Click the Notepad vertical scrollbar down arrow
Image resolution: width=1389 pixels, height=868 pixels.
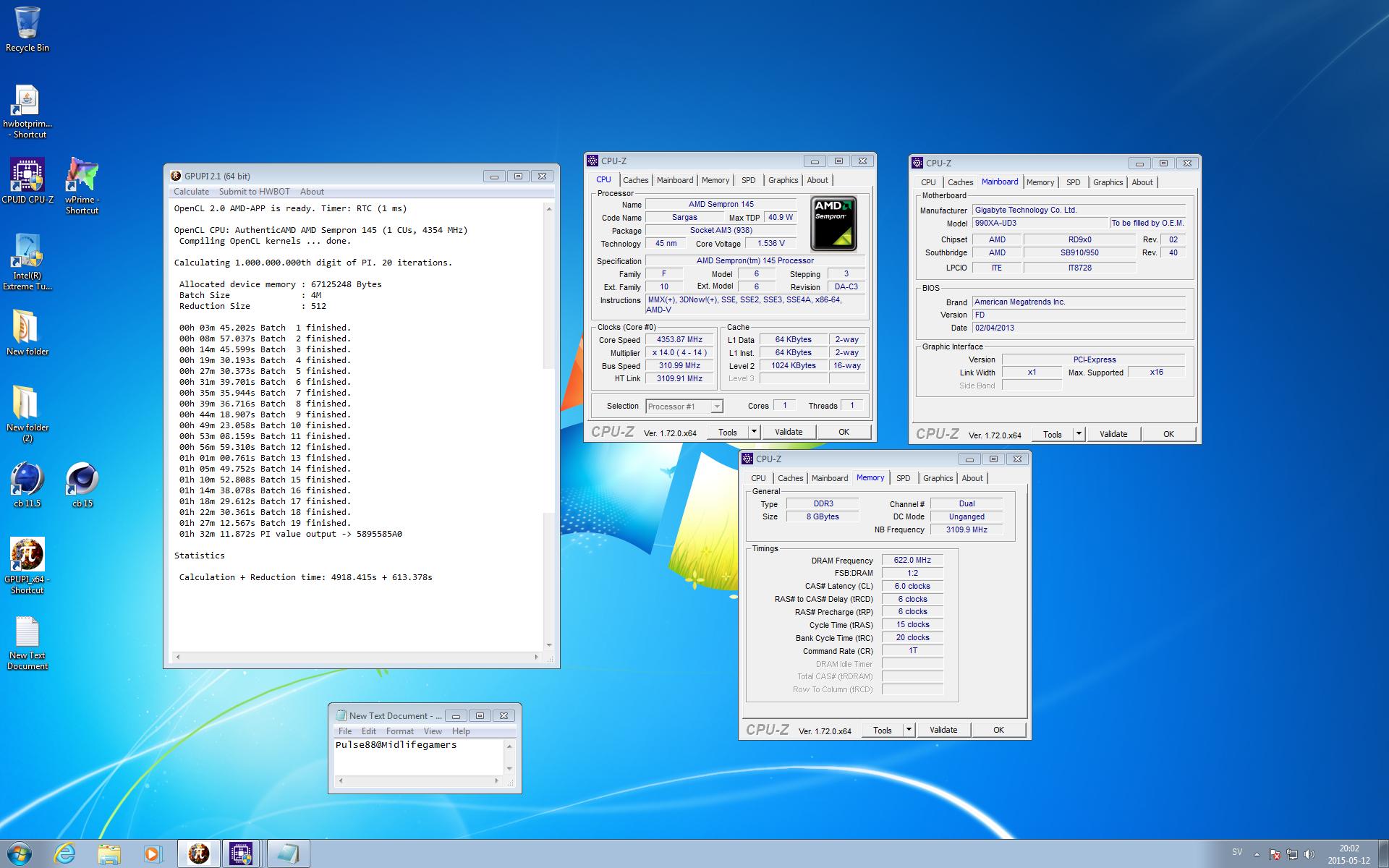tap(509, 769)
